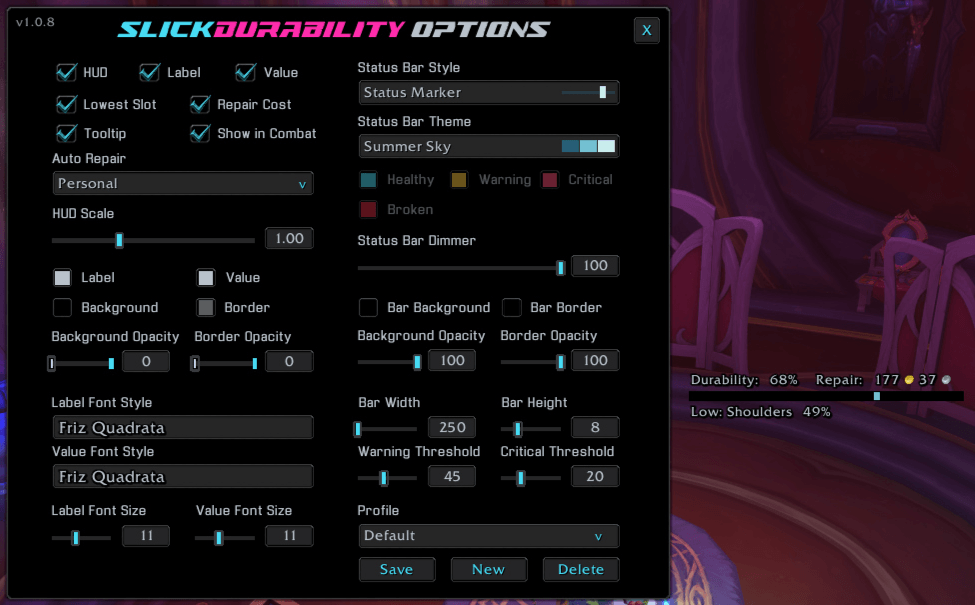Open the Value color swatch
The image size is (975, 605).
click(x=205, y=277)
